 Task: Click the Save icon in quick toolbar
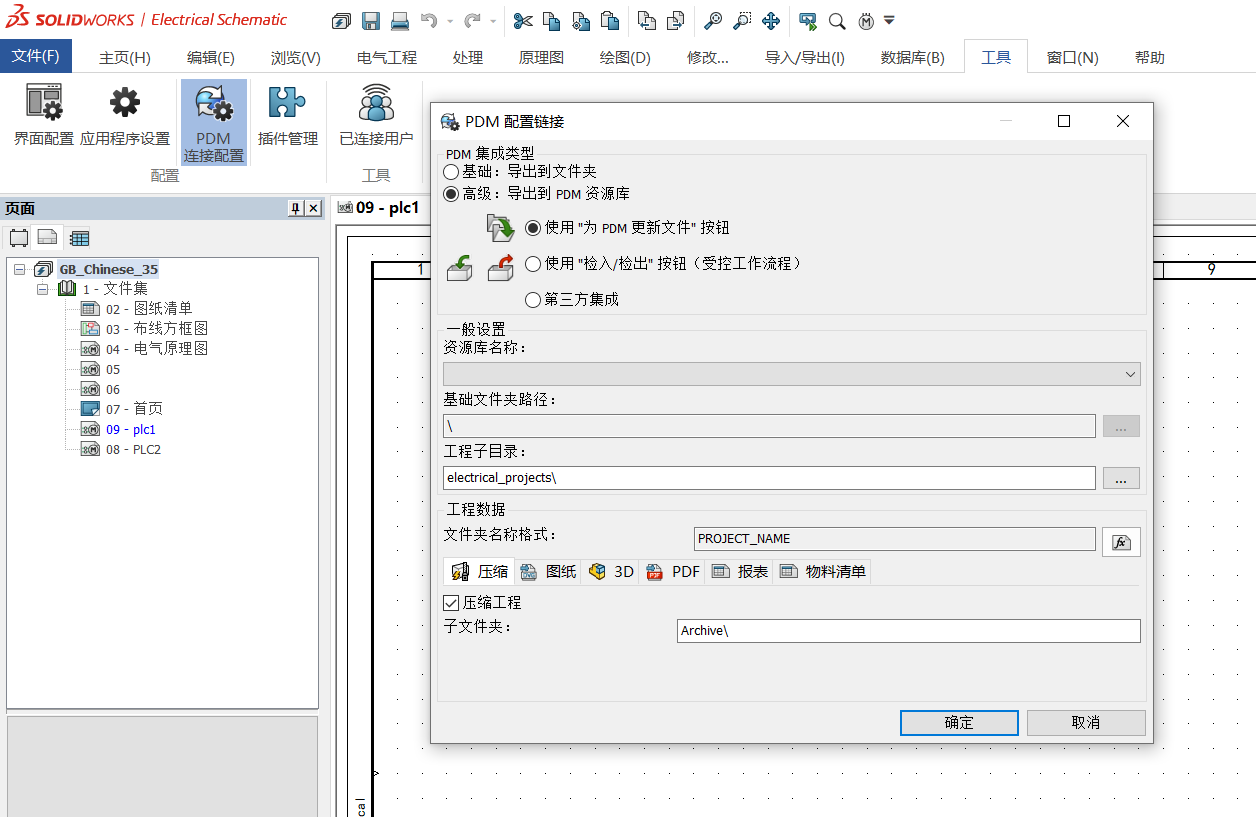click(370, 20)
